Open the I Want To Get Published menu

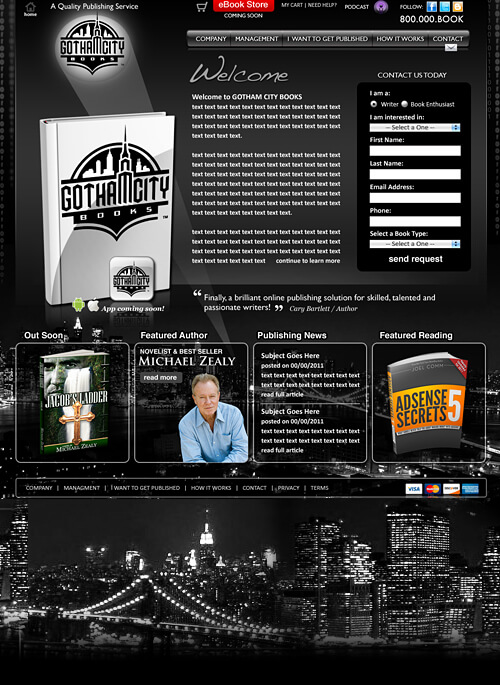pyautogui.click(x=328, y=39)
